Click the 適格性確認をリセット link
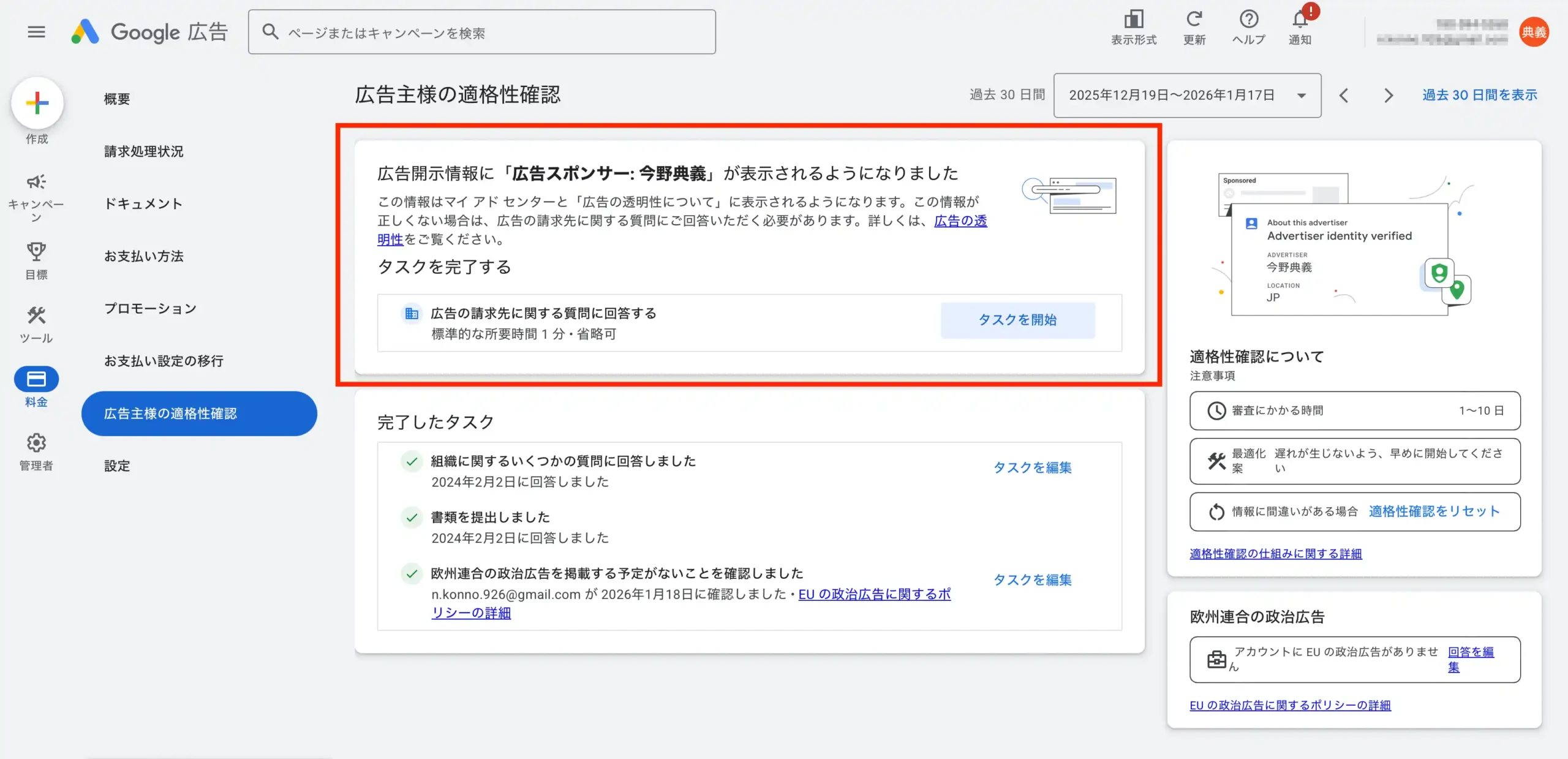Screen dimensions: 1568x759 (x=1435, y=511)
